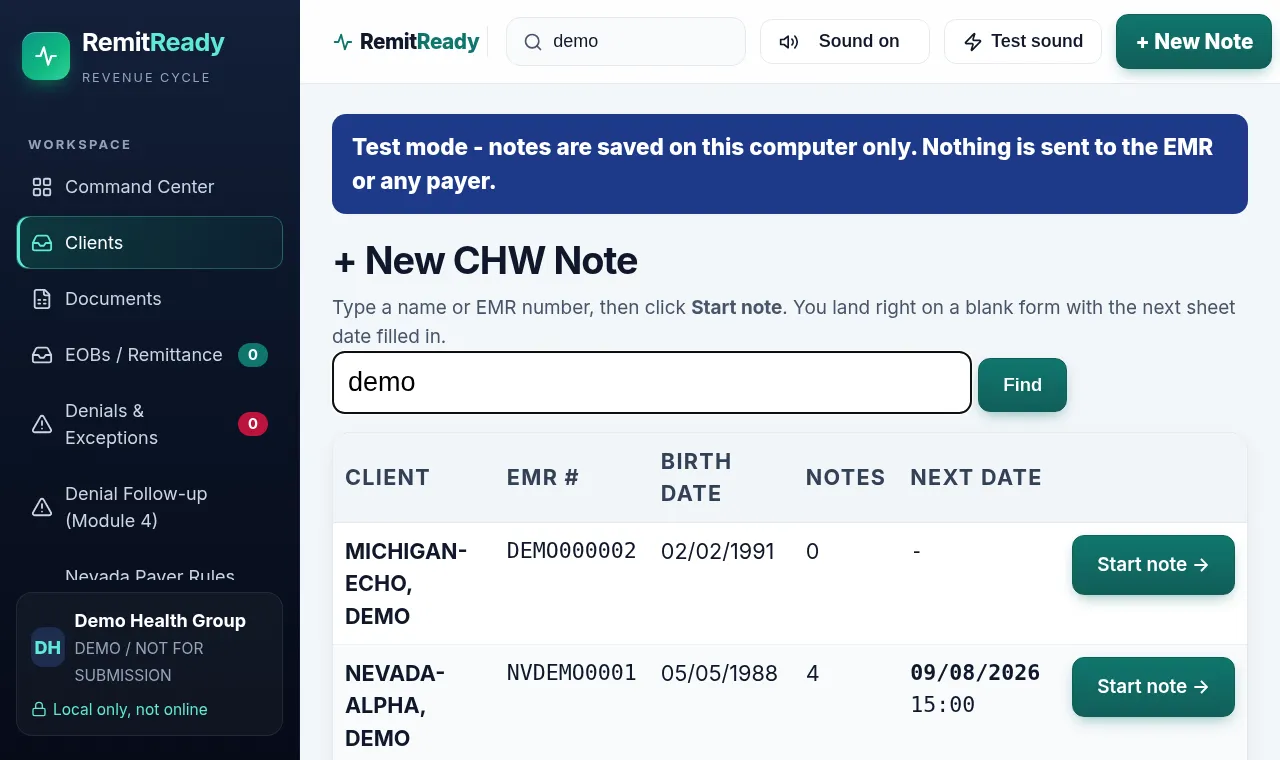
Task: Click the Find button
Action: (1022, 385)
